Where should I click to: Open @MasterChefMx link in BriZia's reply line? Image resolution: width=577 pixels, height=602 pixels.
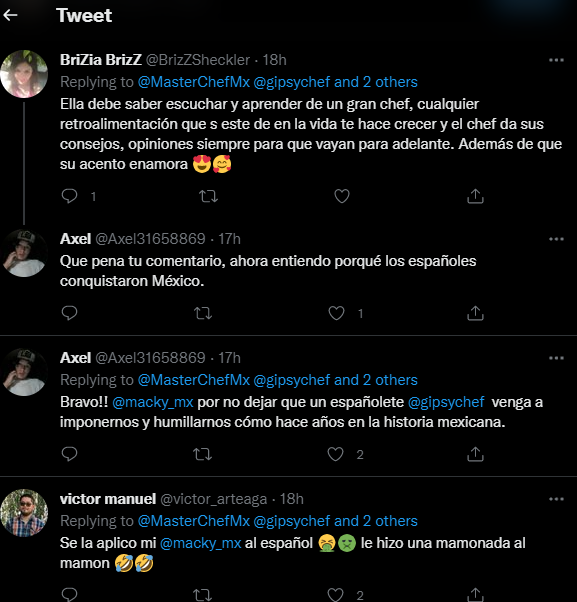tap(193, 82)
